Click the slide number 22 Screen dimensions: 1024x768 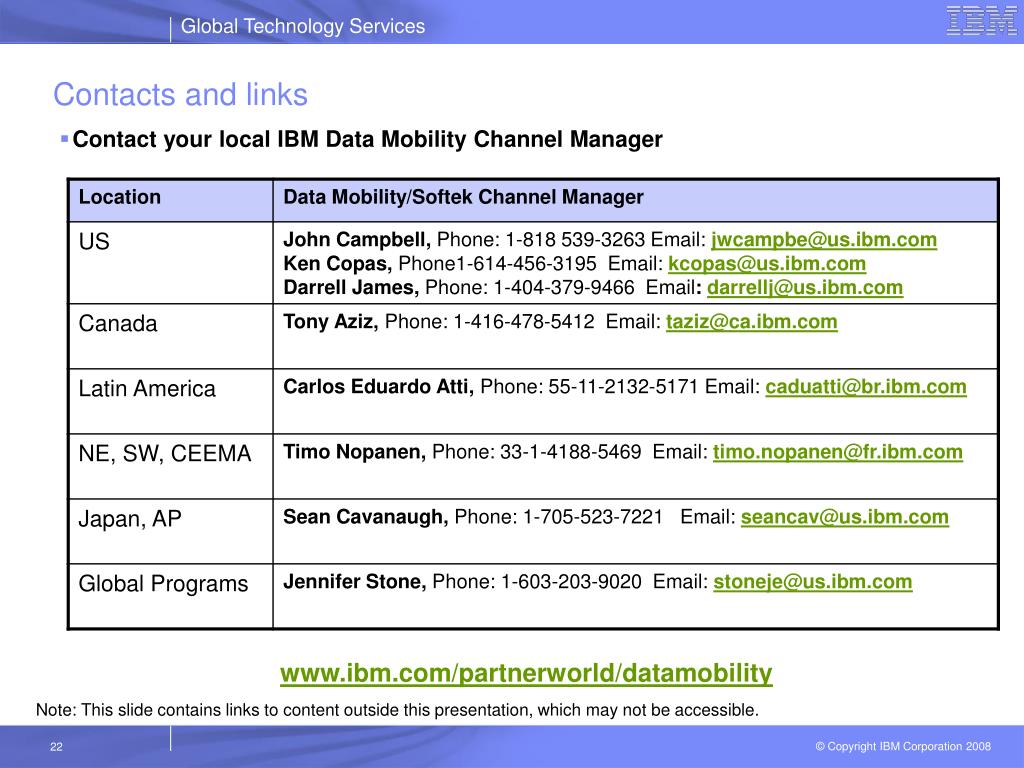coord(56,747)
